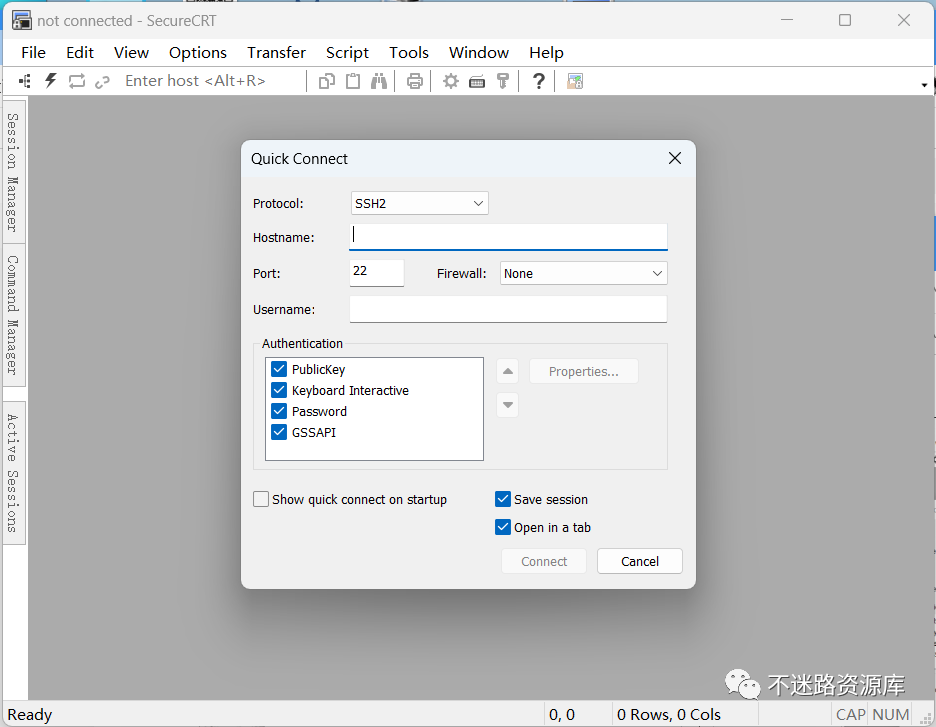The width and height of the screenshot is (936, 727).
Task: Open the Protocol SSH2 dropdown
Action: point(419,203)
